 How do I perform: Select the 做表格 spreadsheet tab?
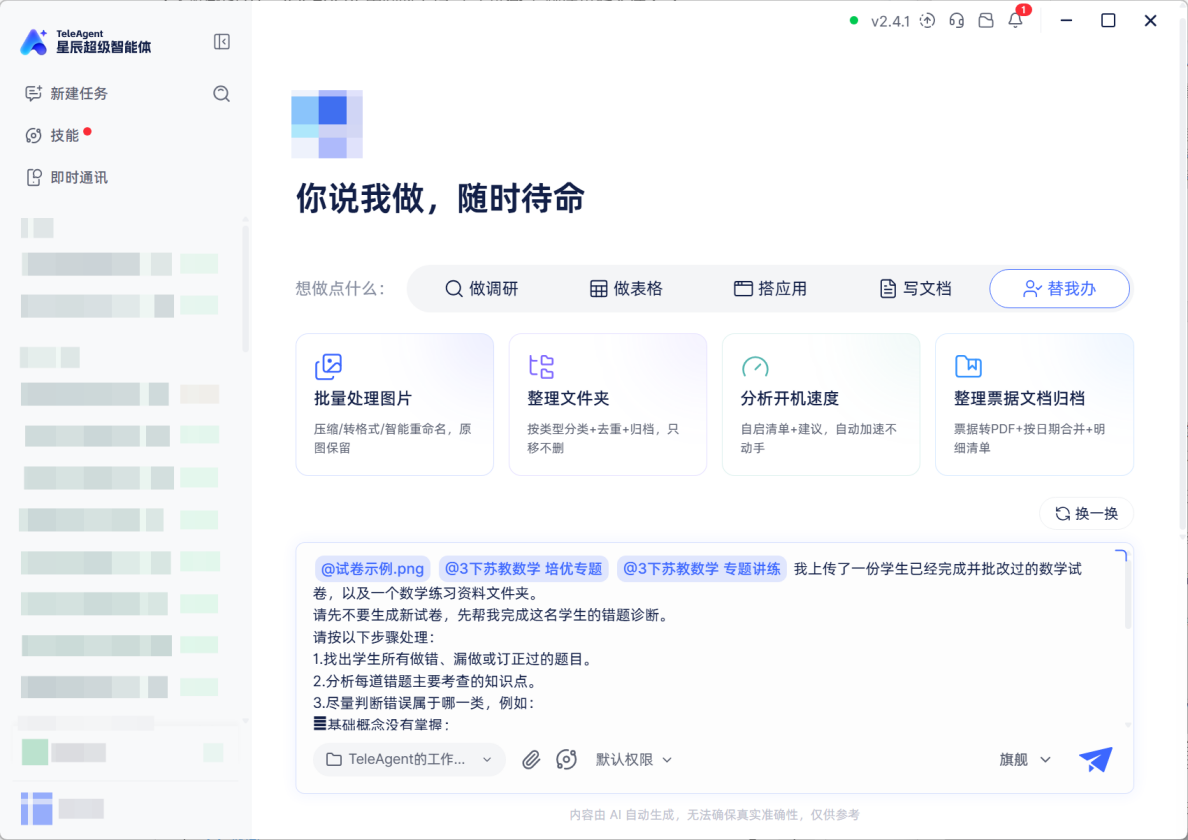[x=627, y=289]
